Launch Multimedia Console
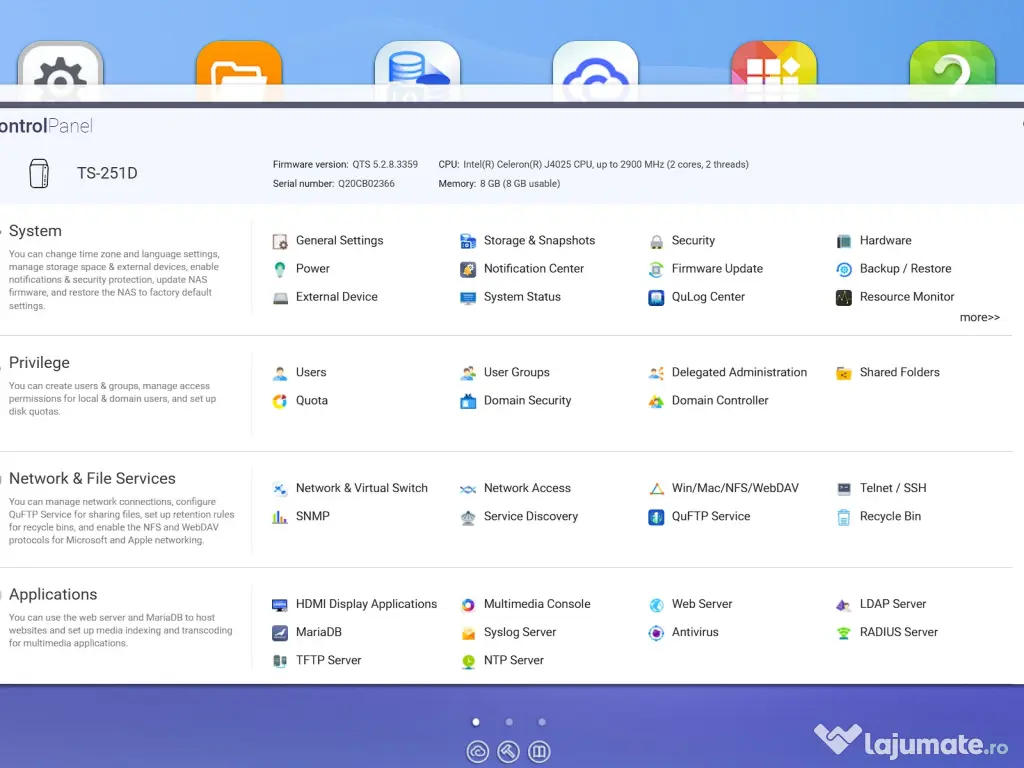 536,605
